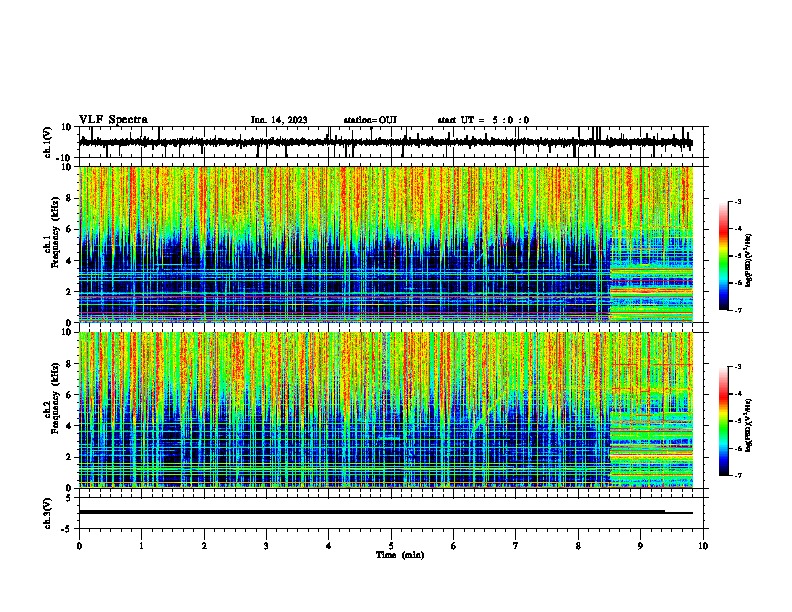Screen dimensions: 792x612
Task: Click the ch.1 "Frequency (kHz)" axis label
Action: (55, 233)
